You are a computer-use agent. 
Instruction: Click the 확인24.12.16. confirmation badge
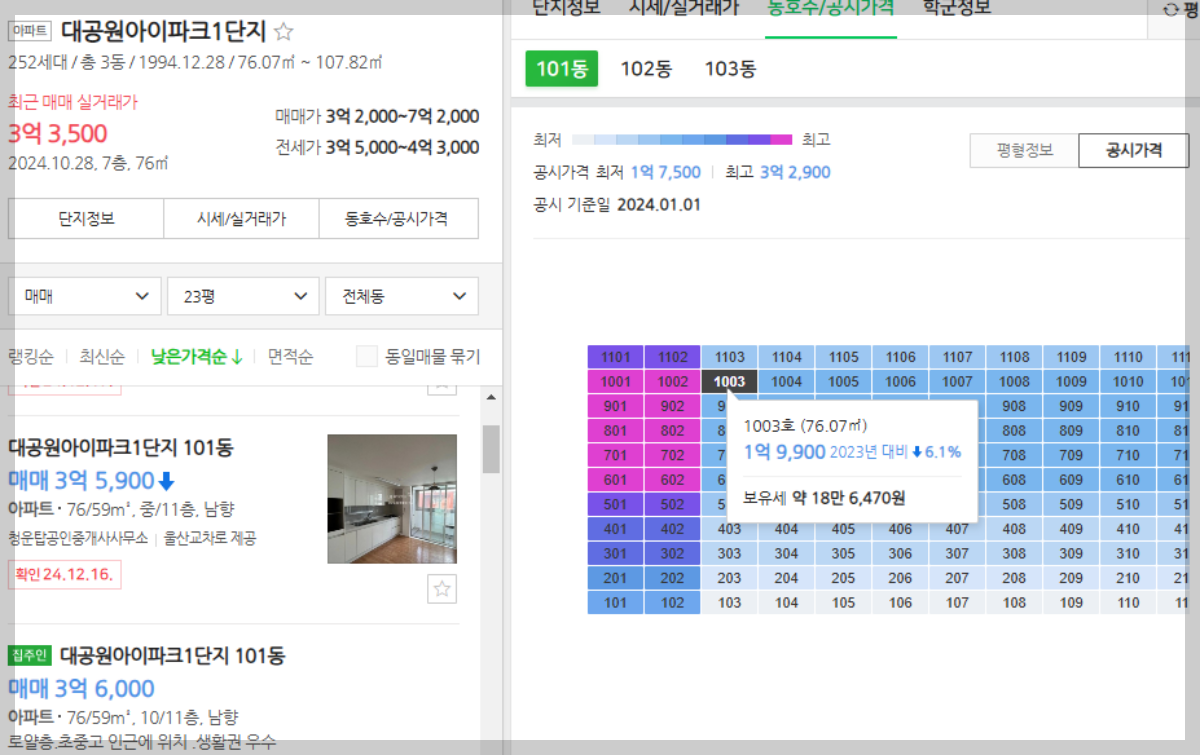65,574
